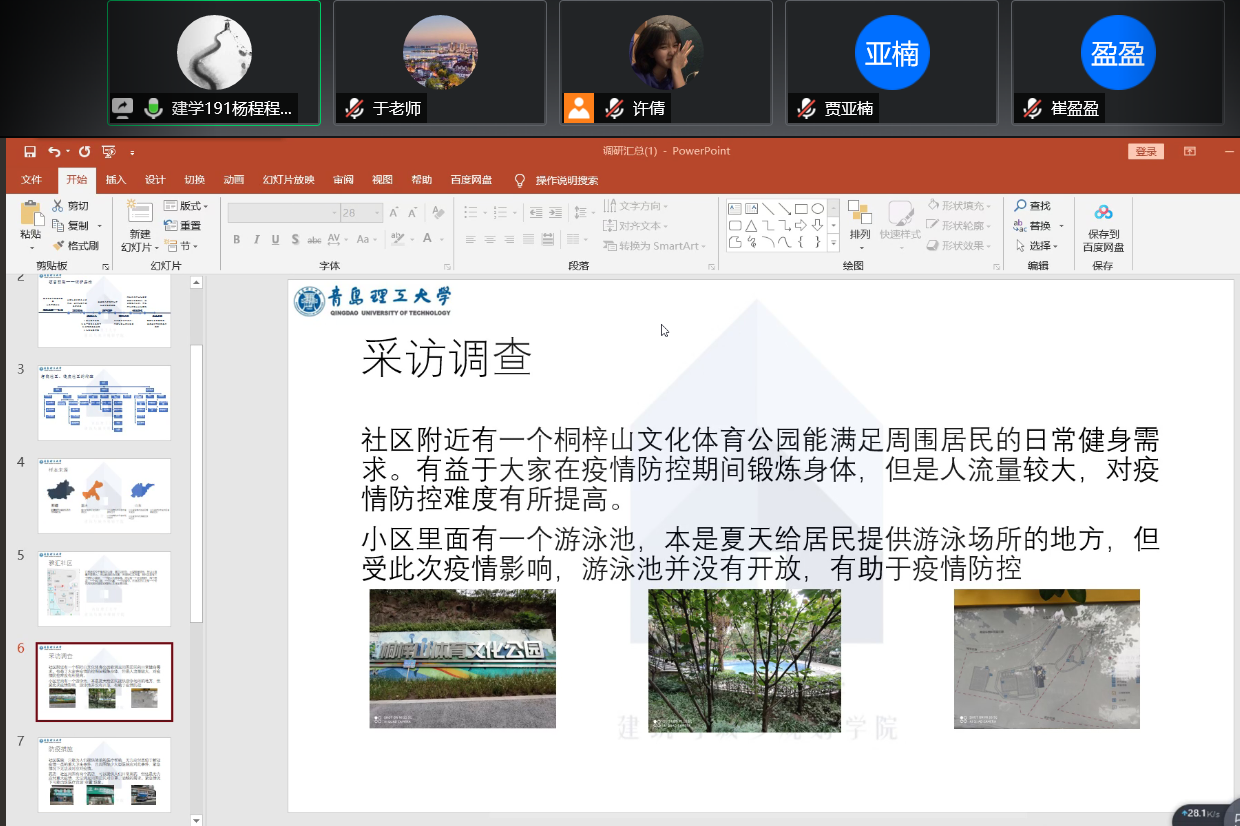Click the Sign in (登录) button
Screen dimensions: 1240x826
(1146, 152)
